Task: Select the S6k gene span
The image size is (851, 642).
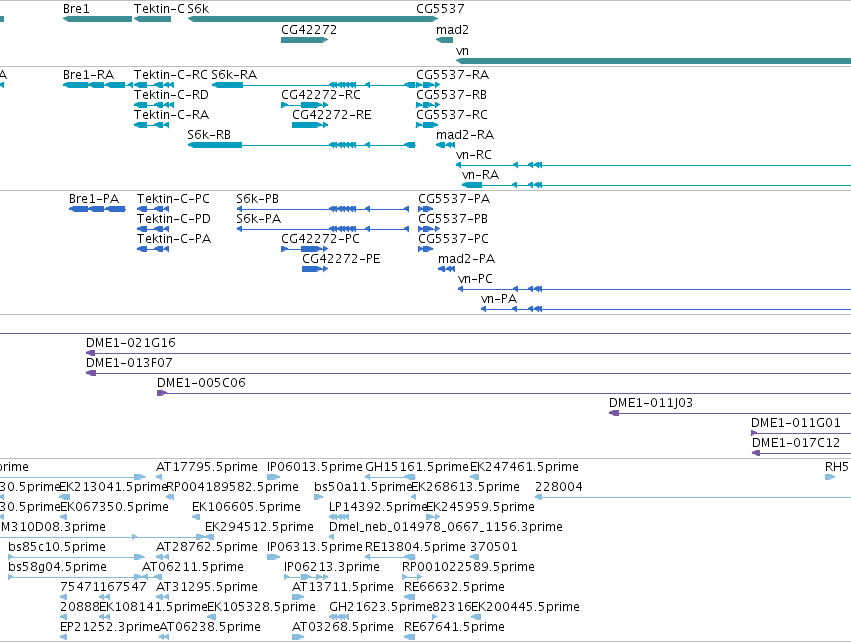Action: pyautogui.click(x=313, y=19)
